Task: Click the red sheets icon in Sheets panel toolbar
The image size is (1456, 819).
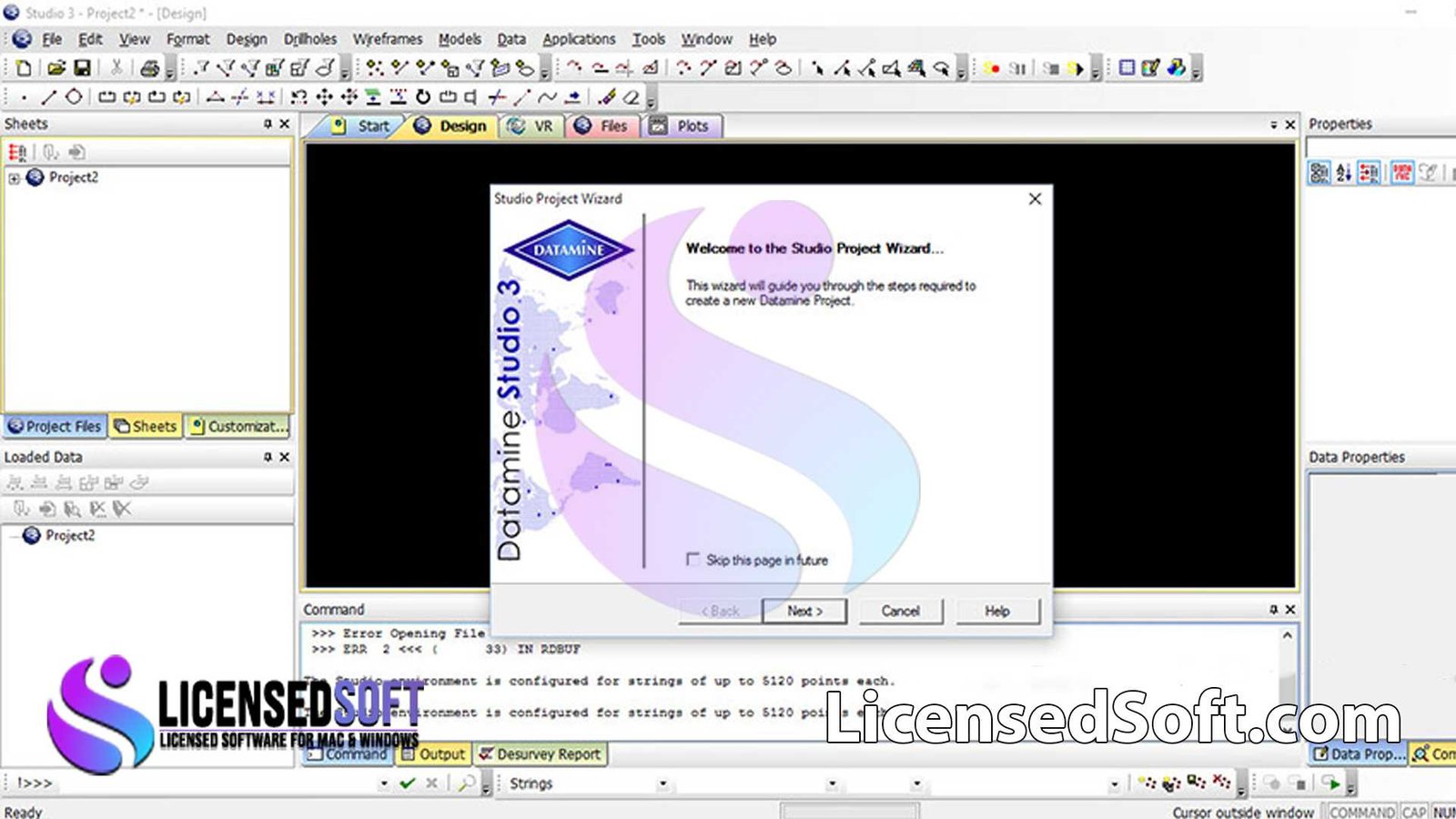Action: point(17,152)
